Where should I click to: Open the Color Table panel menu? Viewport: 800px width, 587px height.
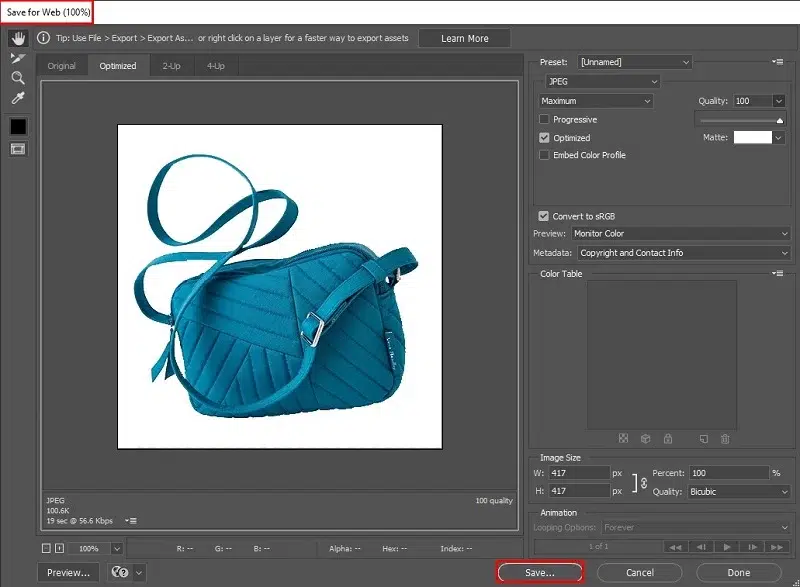778,273
